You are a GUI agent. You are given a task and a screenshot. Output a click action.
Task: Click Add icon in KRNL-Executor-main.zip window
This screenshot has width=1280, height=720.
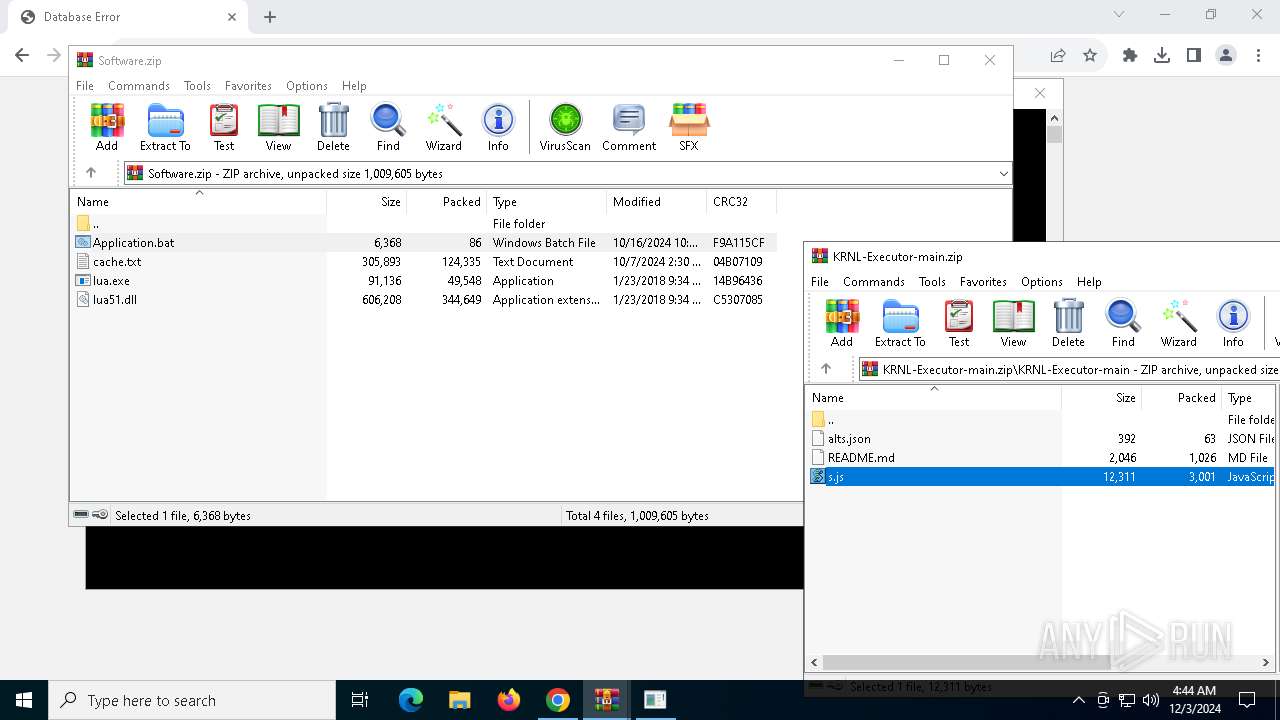pyautogui.click(x=842, y=323)
